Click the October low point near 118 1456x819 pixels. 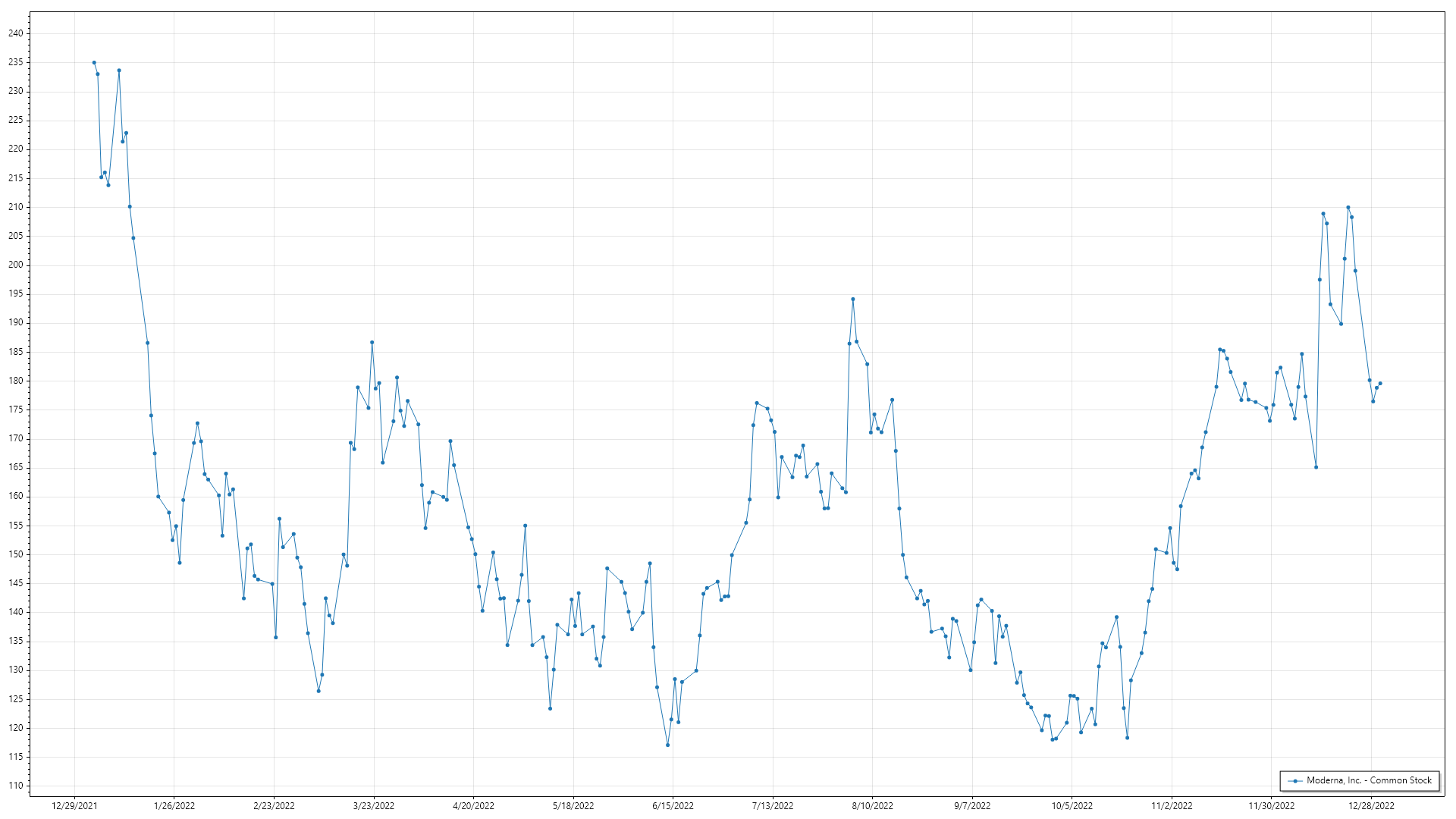pyautogui.click(x=1127, y=738)
